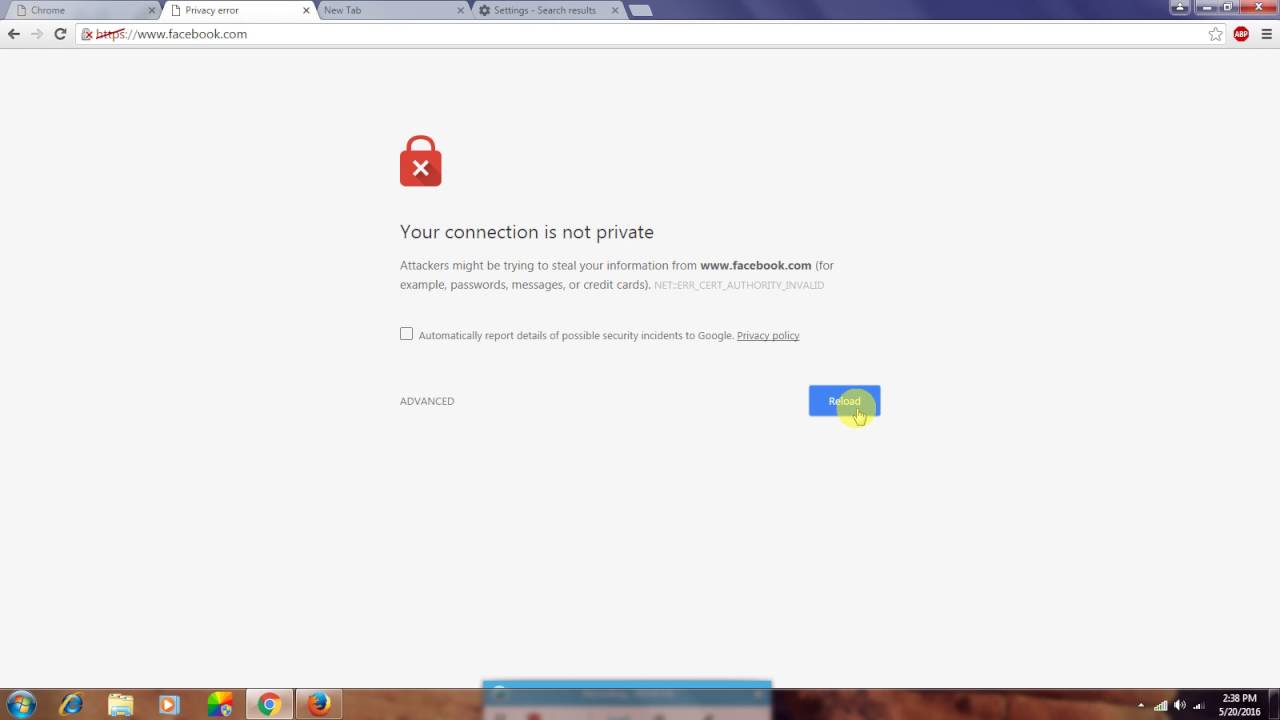This screenshot has width=1280, height=720.
Task: Switch to the New Tab tab
Action: (390, 10)
